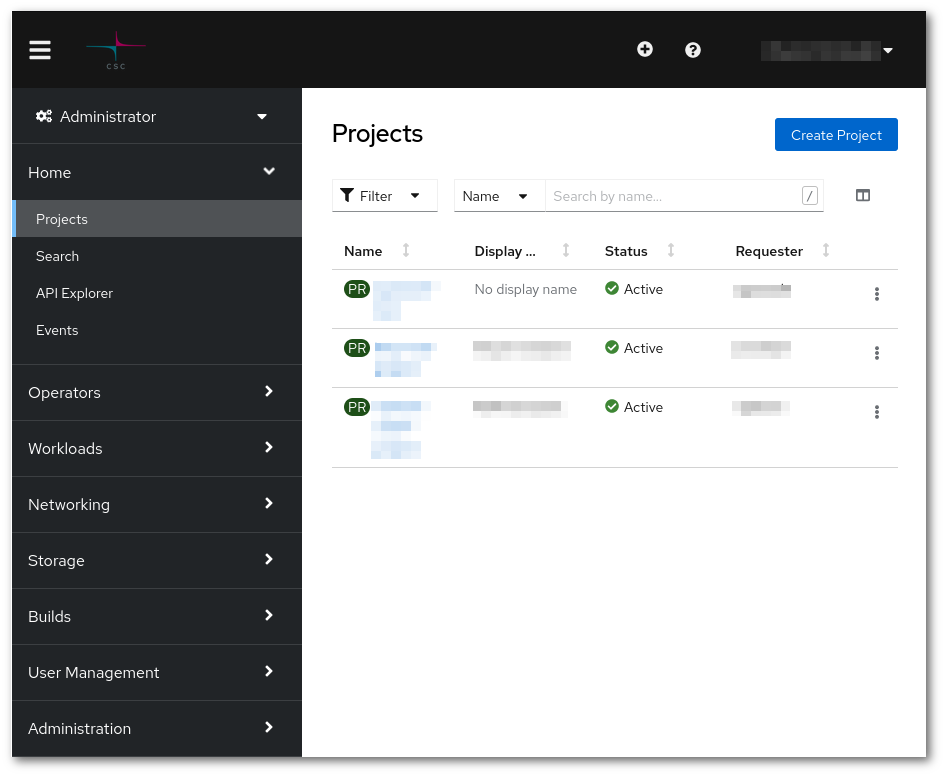
Task: Open kebab menu for the third project row
Action: (x=876, y=411)
